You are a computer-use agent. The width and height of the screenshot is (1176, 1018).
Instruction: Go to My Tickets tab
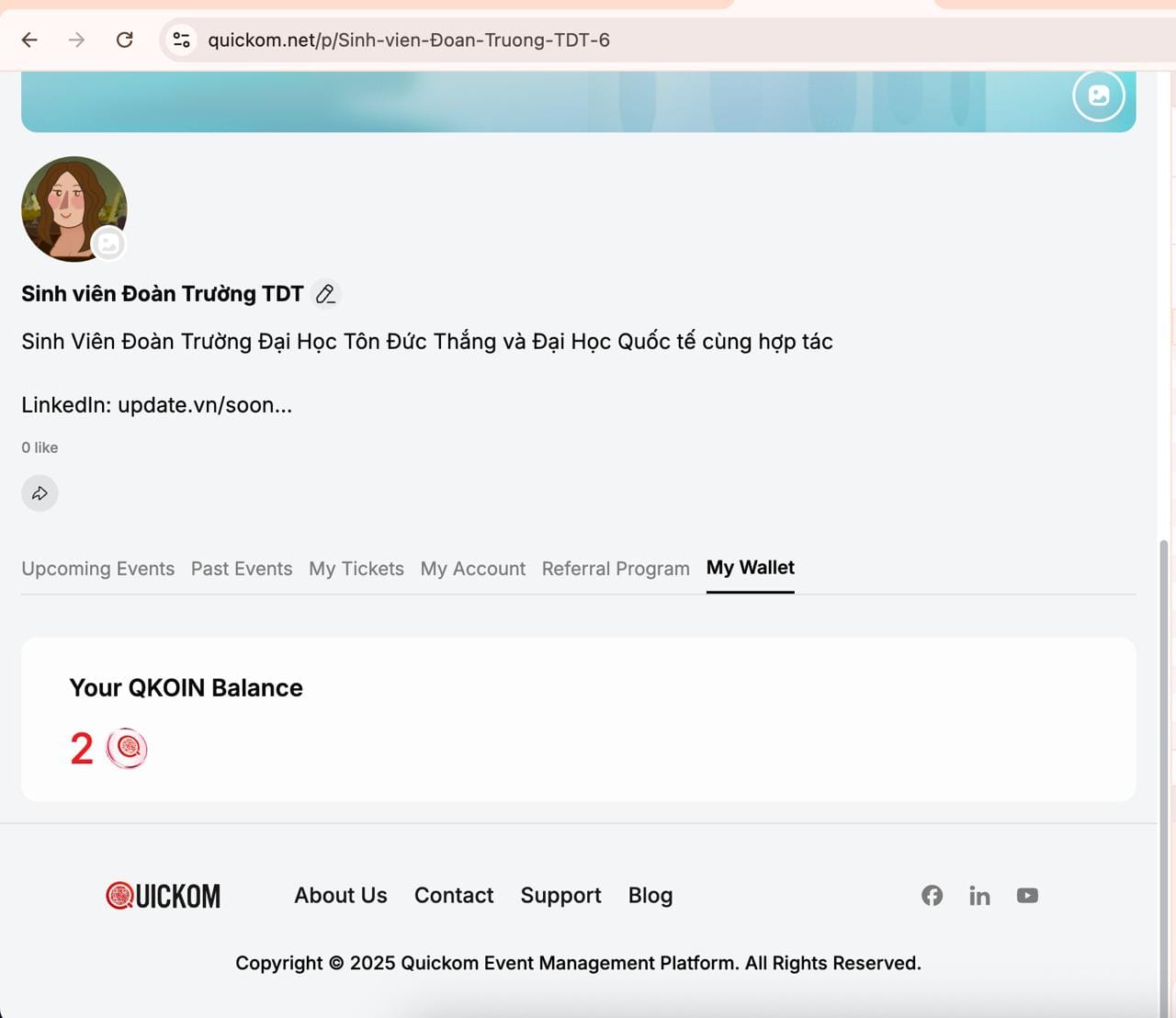[356, 569]
